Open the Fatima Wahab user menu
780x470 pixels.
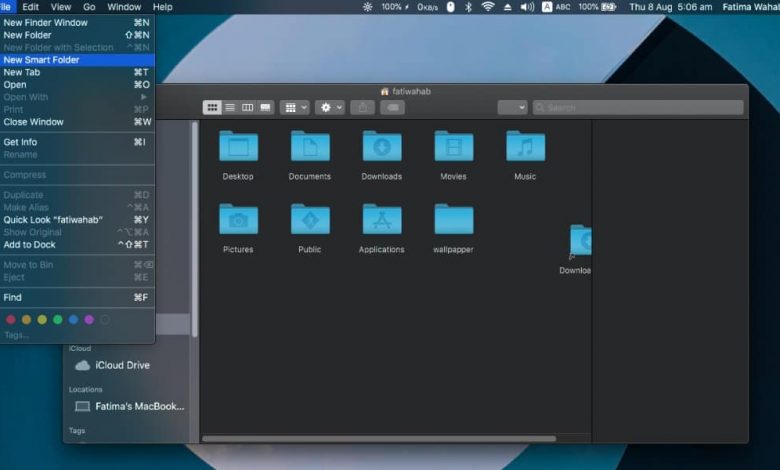[751, 7]
